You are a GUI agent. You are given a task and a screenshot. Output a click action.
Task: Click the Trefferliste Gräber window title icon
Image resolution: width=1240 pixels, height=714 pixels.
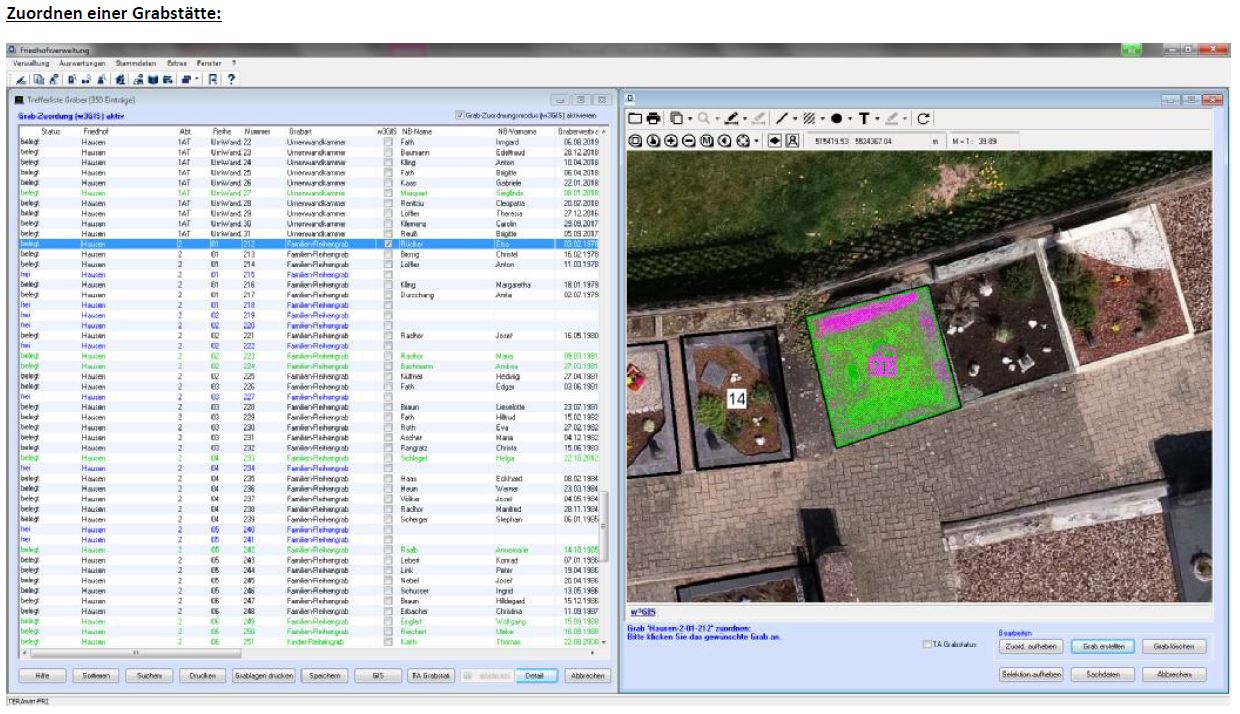pos(19,100)
